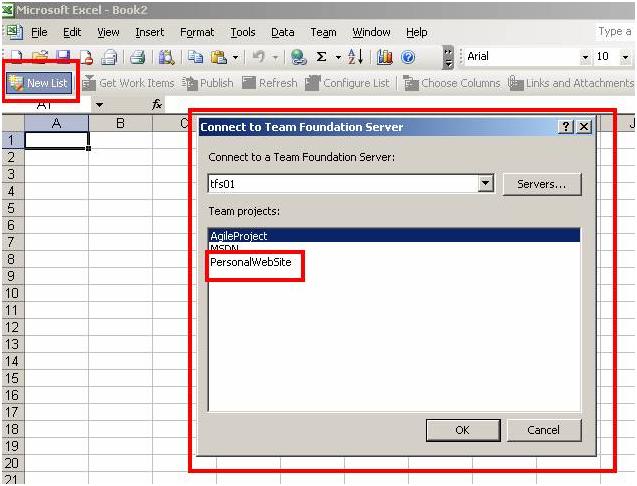Click the AutoSum sigma icon
This screenshot has height=486, width=637.
[x=322, y=57]
